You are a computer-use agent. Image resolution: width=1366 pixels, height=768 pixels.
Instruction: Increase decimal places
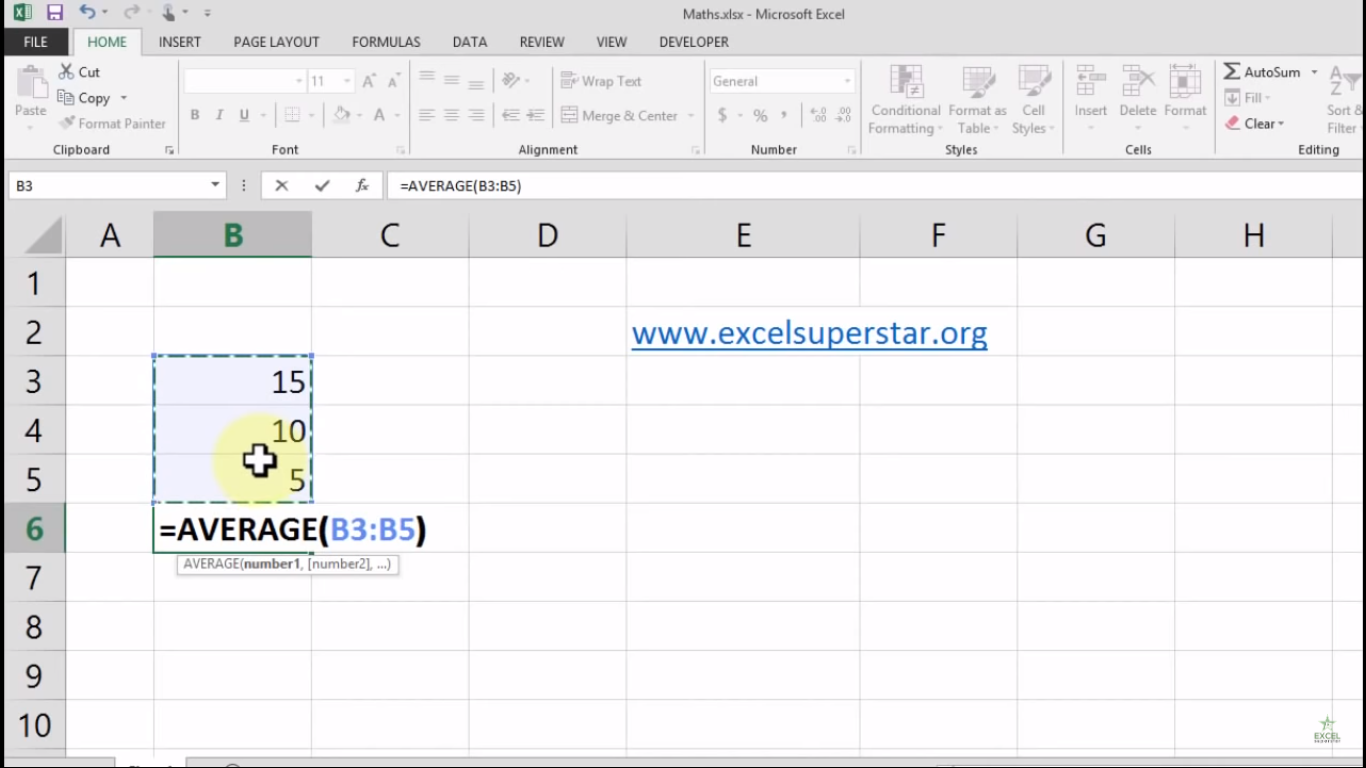tap(818, 116)
